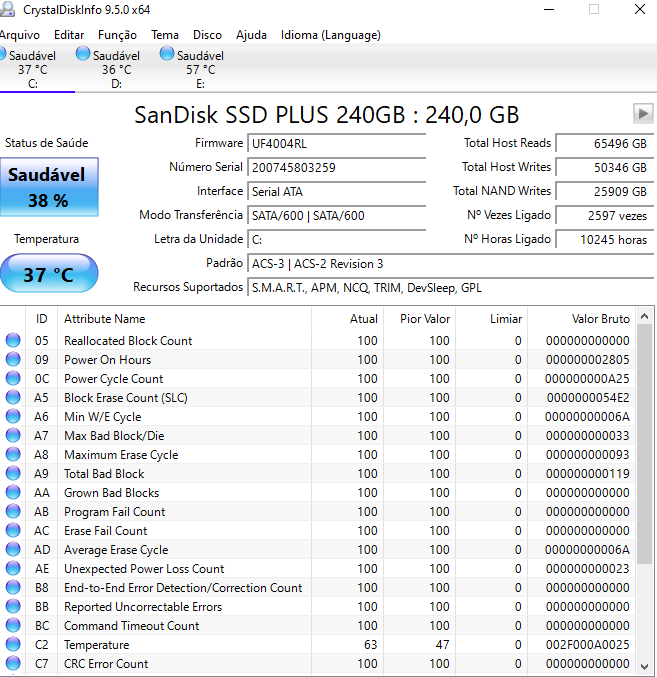This screenshot has width=657, height=677.
Task: Close the CrystalDiskInfo window
Action: point(640,9)
